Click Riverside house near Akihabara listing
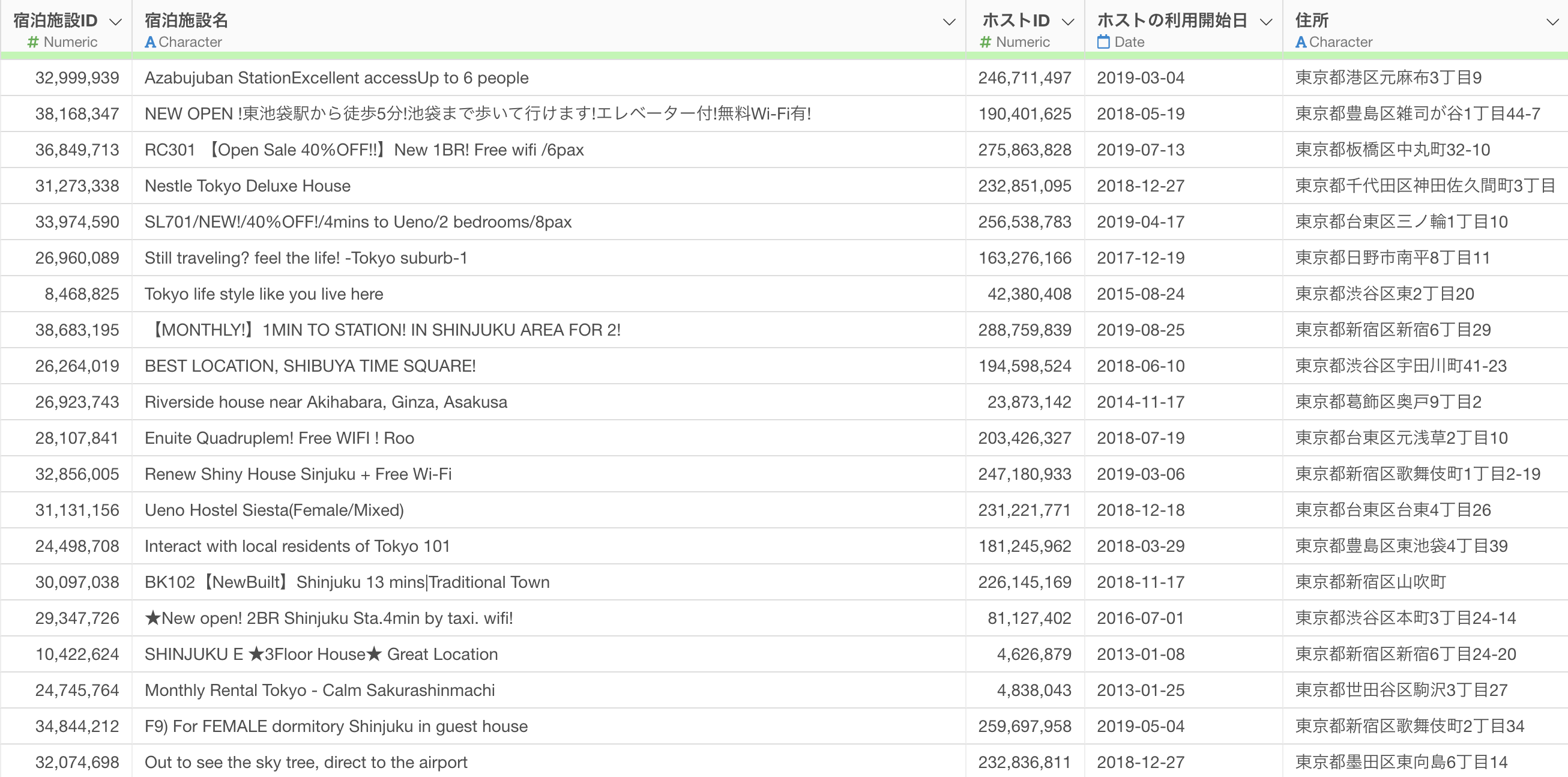Screen dimensions: 1568x777 click(x=325, y=402)
